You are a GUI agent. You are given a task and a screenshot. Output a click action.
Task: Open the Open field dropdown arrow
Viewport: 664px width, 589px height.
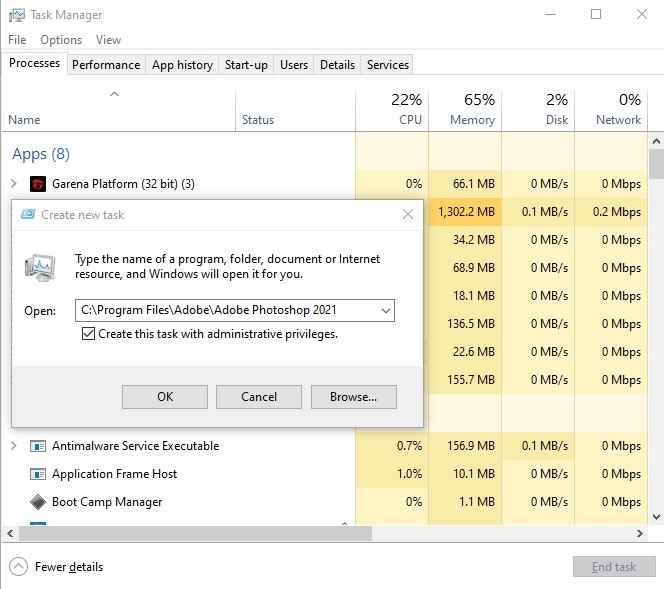pos(385,310)
